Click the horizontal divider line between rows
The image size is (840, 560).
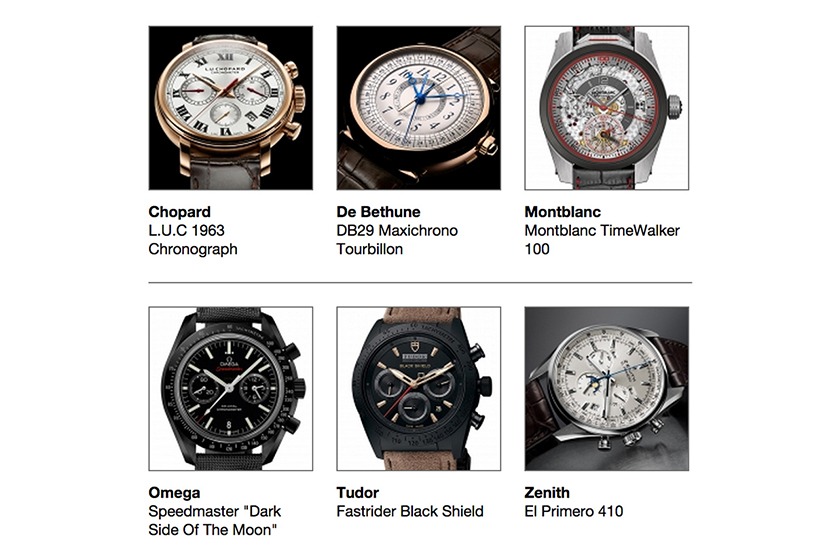click(420, 282)
